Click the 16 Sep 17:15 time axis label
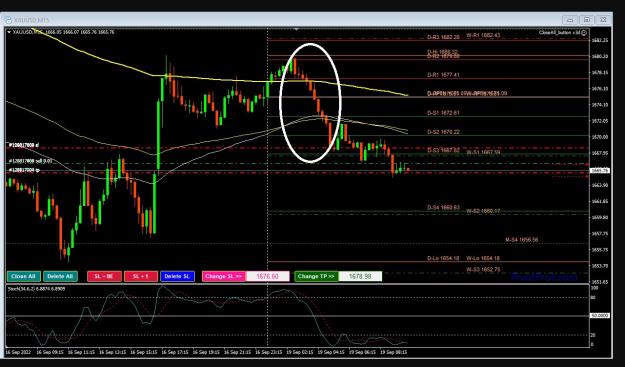625x367 pixels. (x=175, y=352)
